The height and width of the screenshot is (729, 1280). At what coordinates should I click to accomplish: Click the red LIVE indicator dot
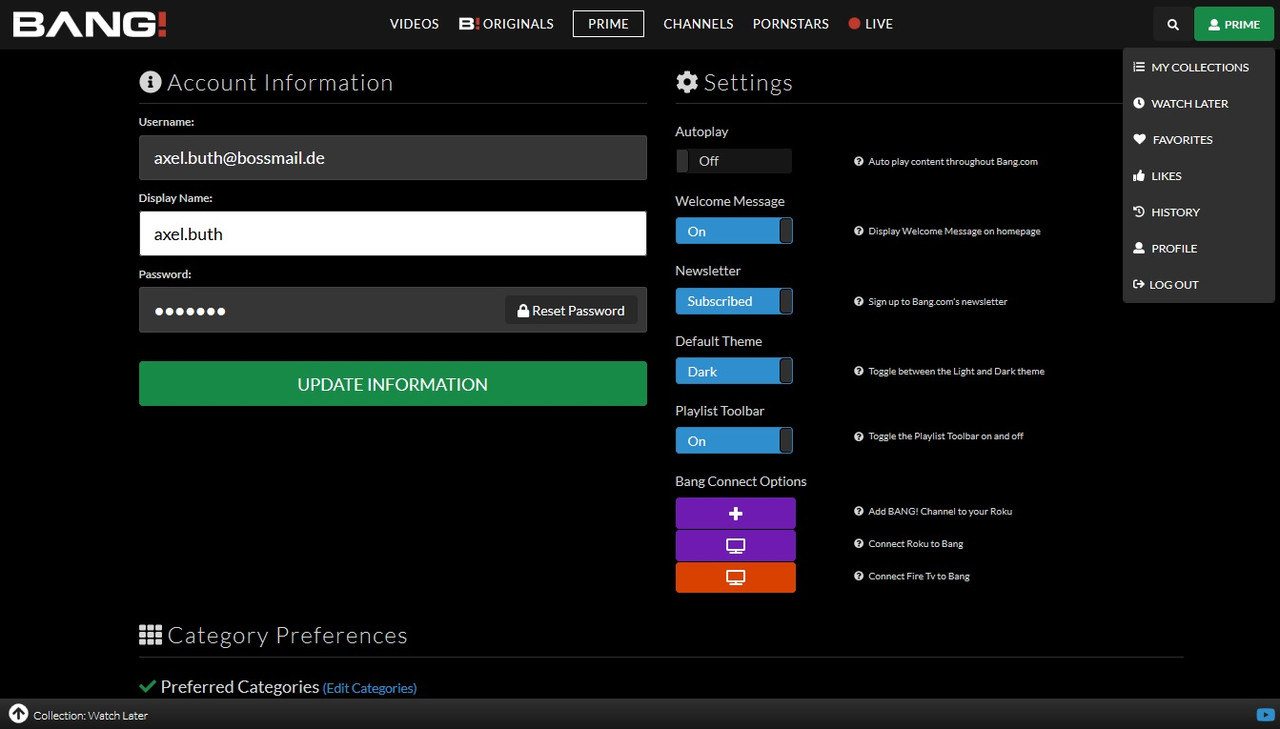point(854,24)
